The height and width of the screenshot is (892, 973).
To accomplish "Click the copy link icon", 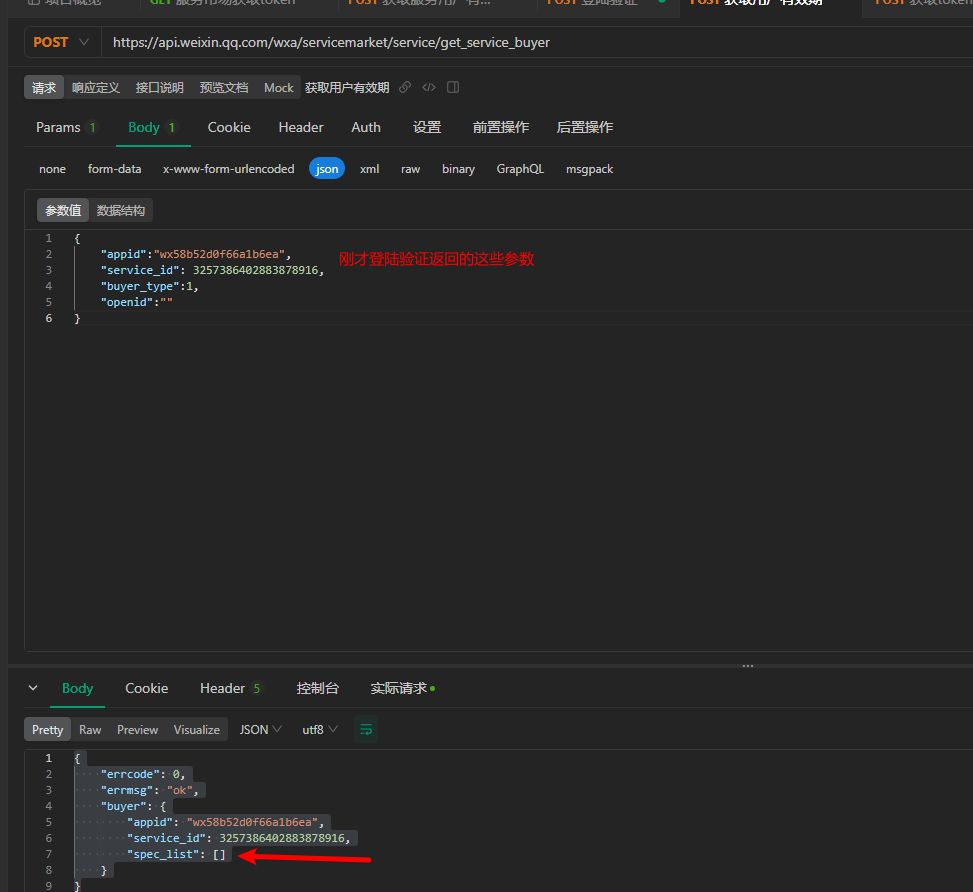I will click(x=405, y=87).
